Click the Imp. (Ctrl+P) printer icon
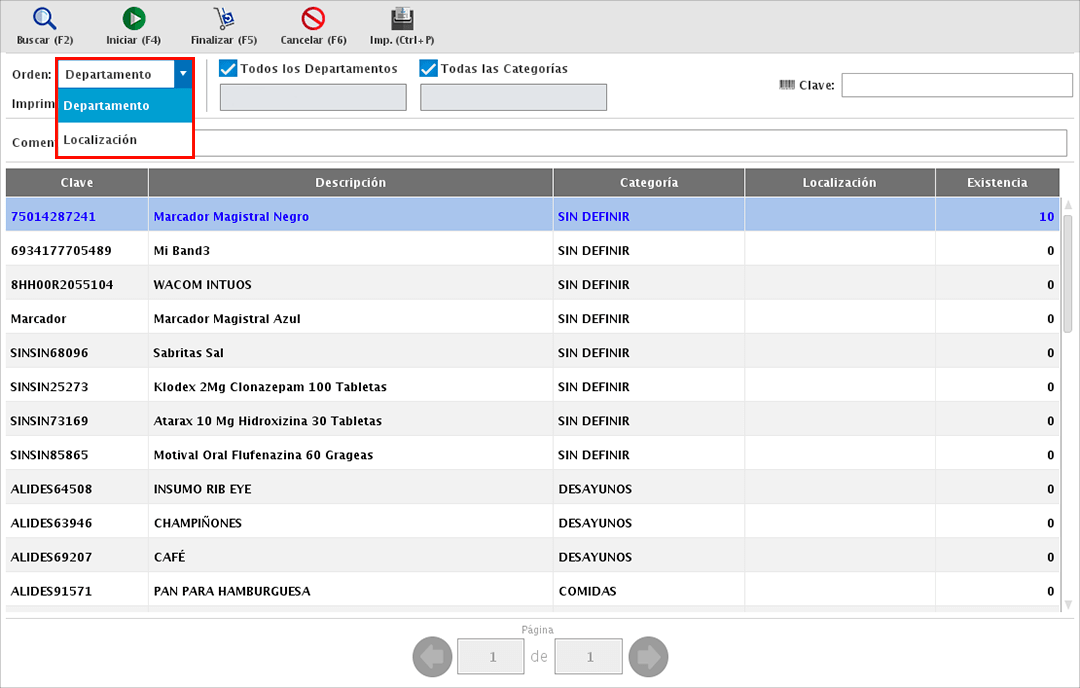 [402, 19]
